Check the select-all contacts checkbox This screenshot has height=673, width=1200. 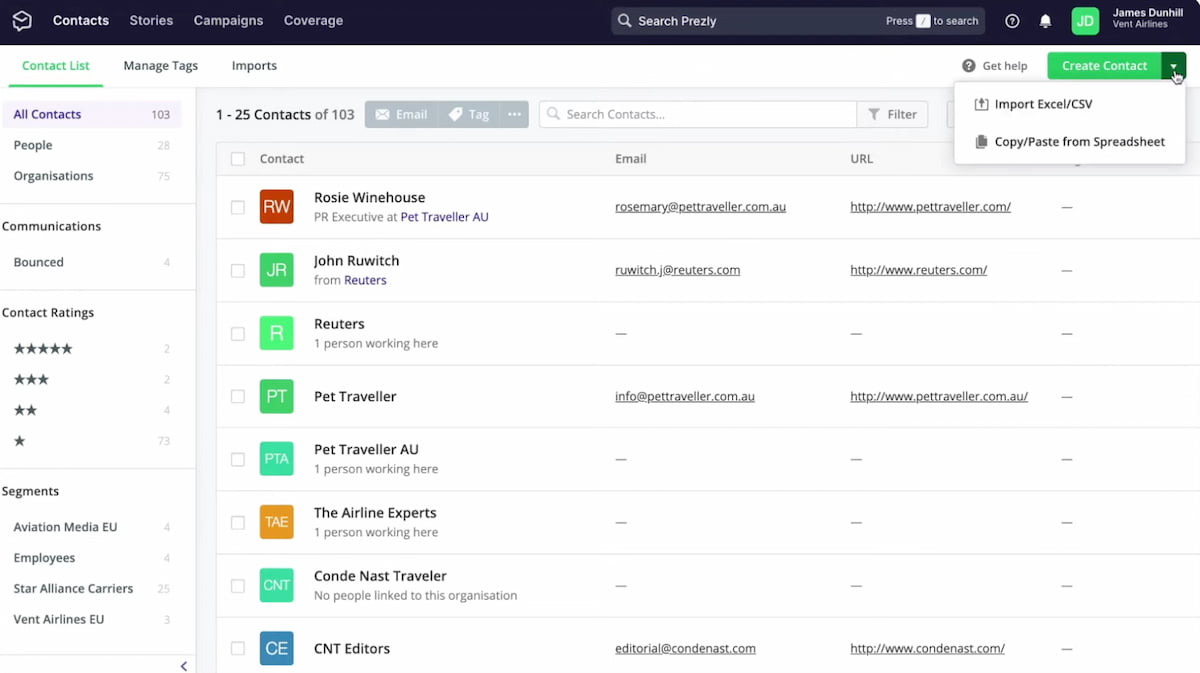[x=237, y=158]
